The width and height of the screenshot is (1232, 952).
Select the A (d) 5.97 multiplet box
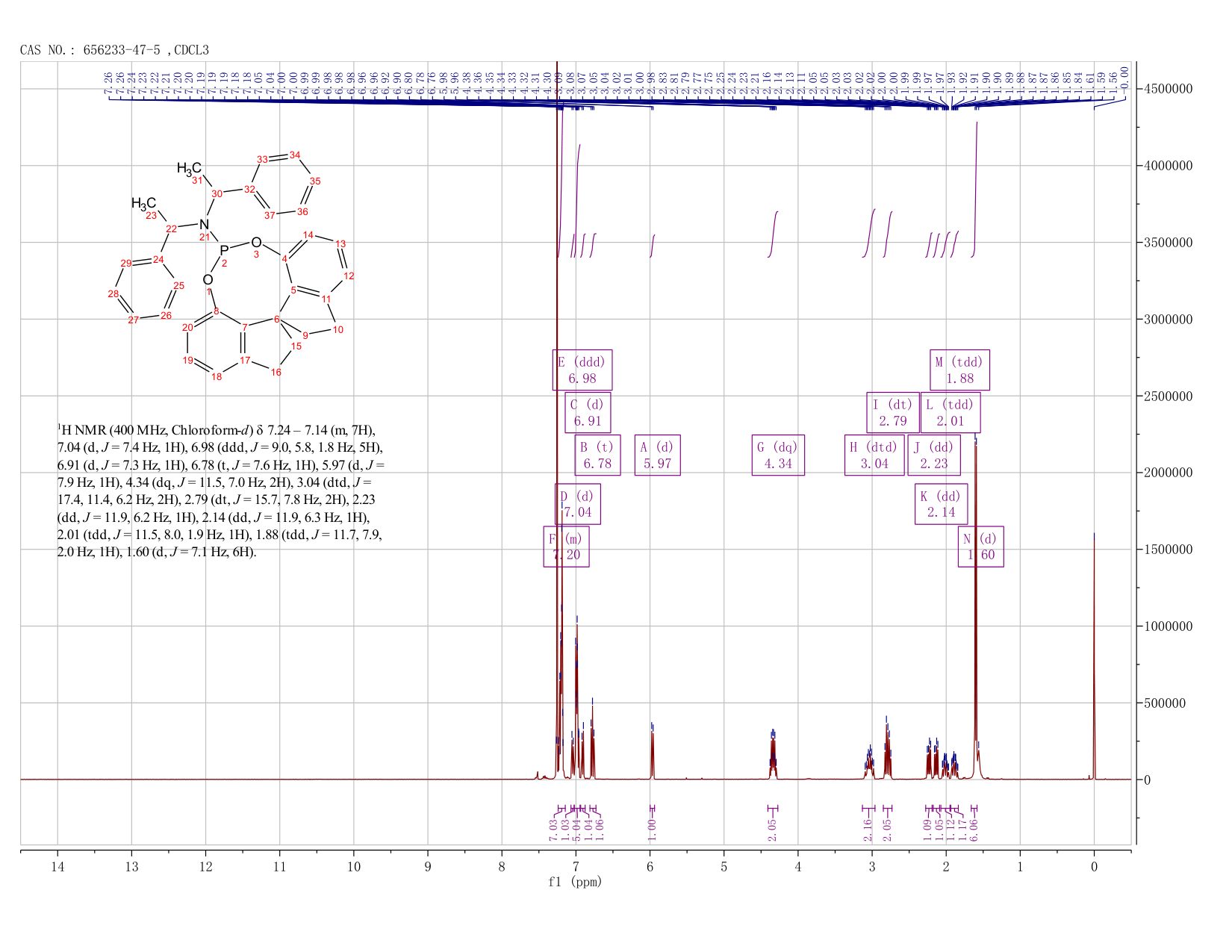[x=657, y=455]
